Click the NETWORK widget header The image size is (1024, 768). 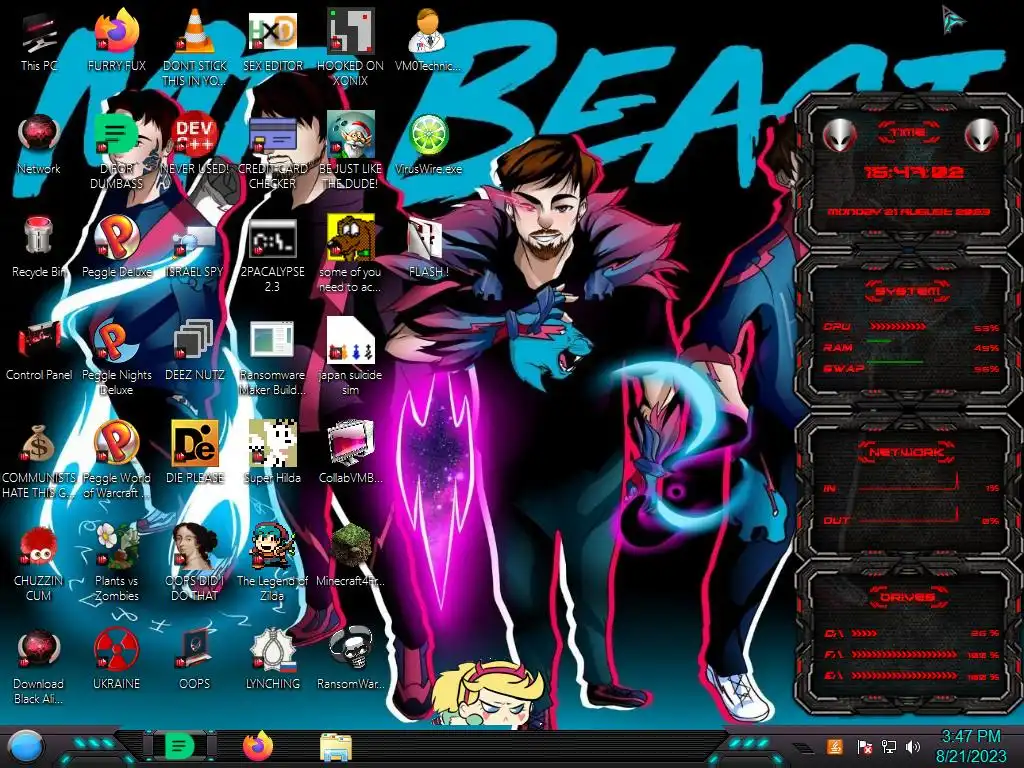(x=908, y=452)
